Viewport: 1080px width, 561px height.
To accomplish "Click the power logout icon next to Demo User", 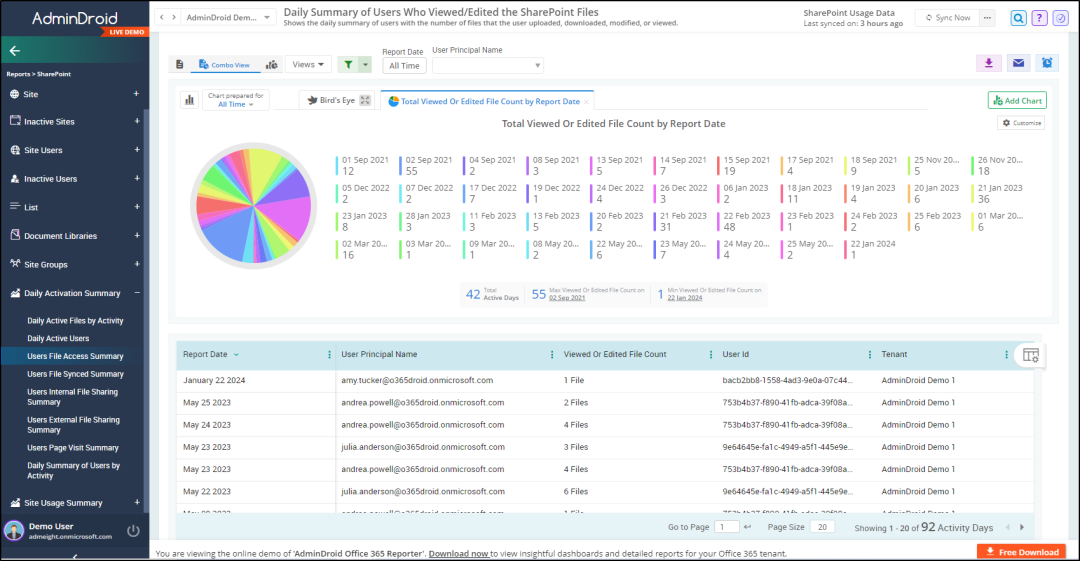I will (x=134, y=531).
